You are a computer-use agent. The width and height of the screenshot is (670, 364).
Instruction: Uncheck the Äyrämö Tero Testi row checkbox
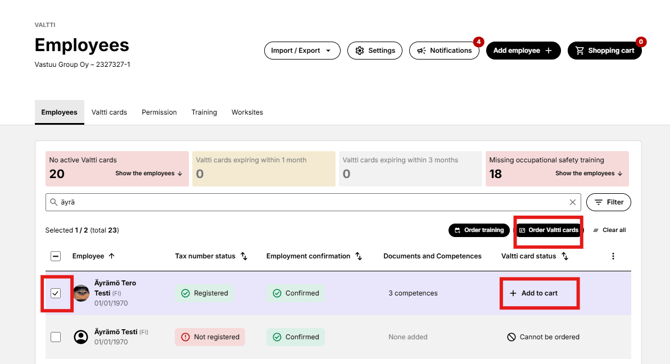click(56, 293)
